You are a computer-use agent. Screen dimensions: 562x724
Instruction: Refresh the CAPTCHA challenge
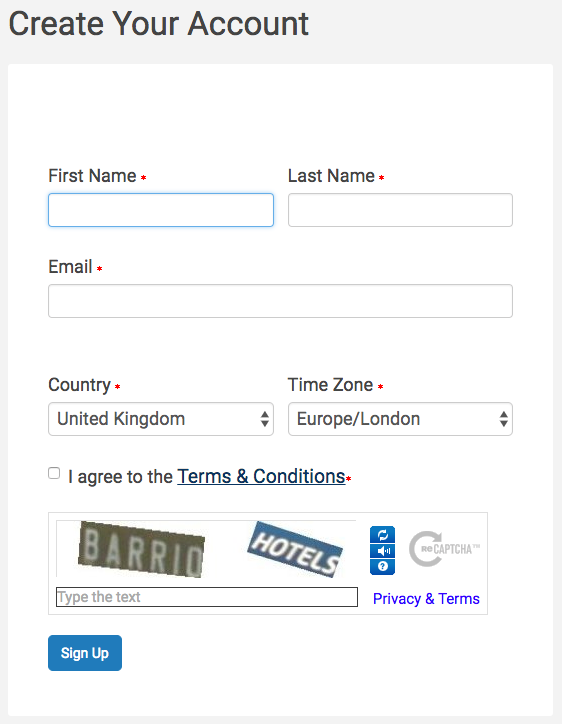click(382, 535)
